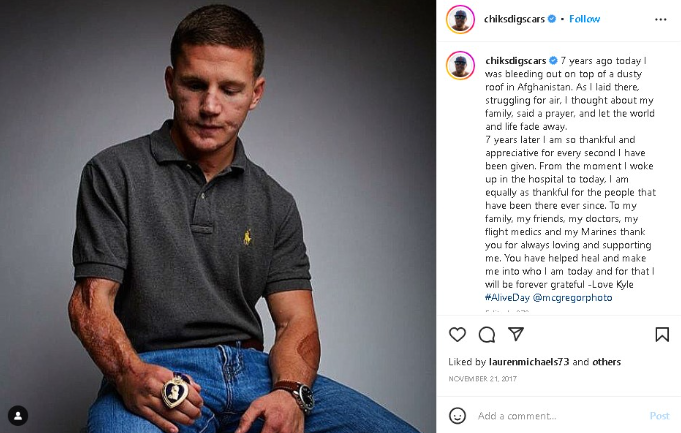Open comments via speech bubble icon
Viewport: 681px width, 433px height.
coord(487,335)
